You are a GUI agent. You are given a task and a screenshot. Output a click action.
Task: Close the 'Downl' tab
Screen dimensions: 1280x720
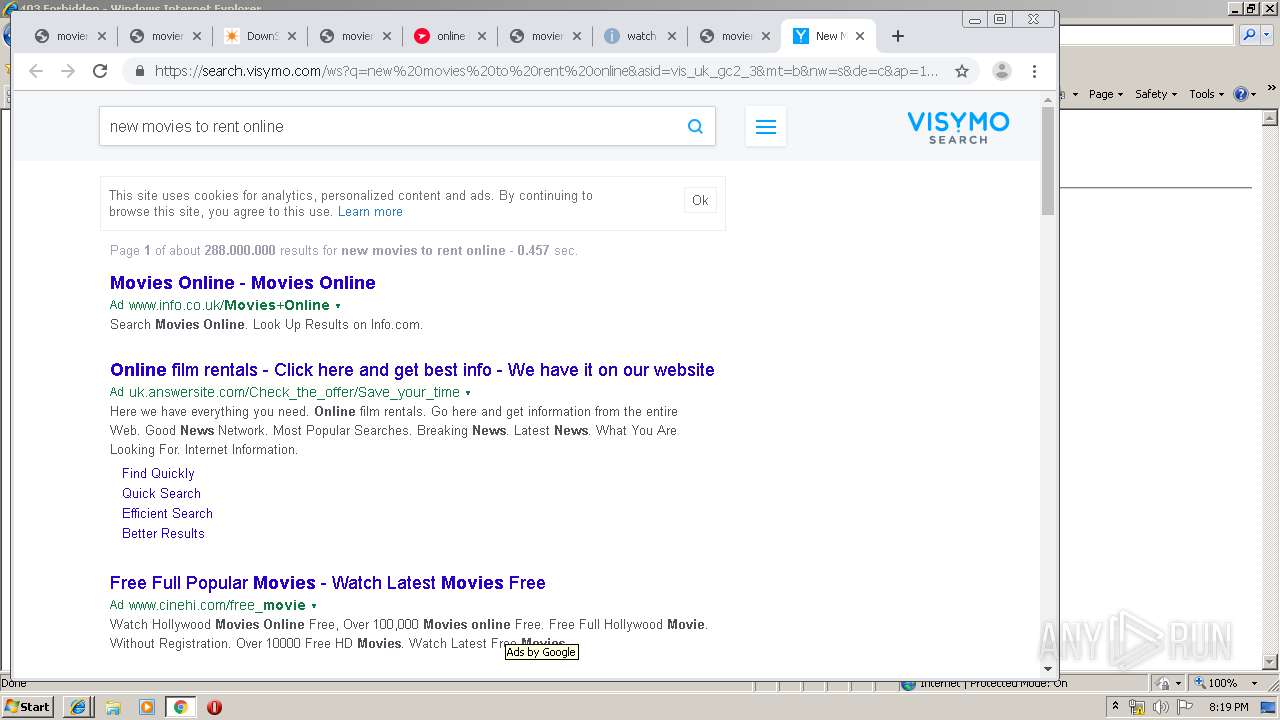coord(292,36)
